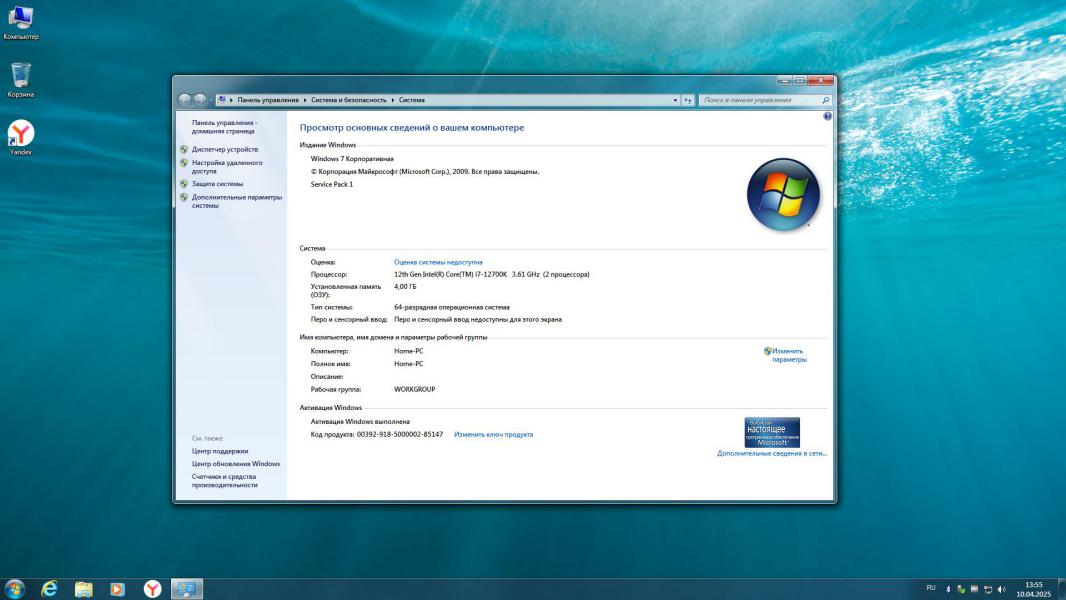Image resolution: width=1066 pixels, height=600 pixels.
Task: Click the 4,00 ГБ memory value
Action: coord(405,287)
